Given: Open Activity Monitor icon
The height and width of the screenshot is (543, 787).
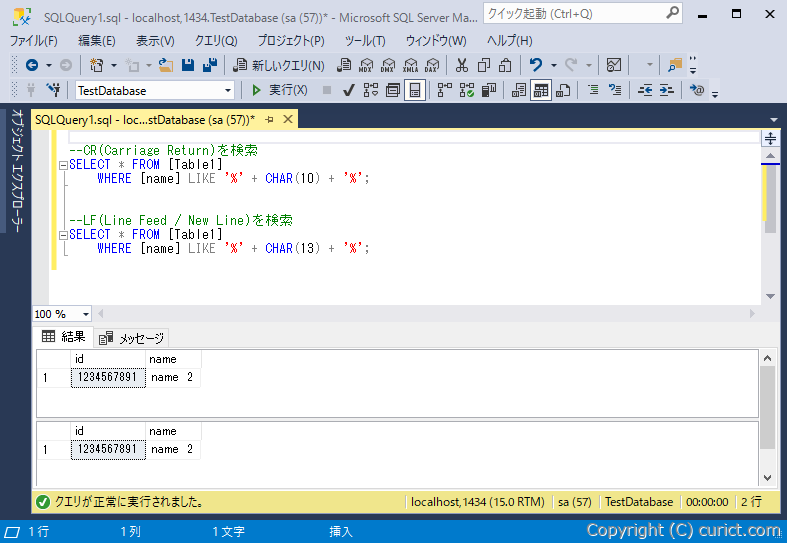Looking at the screenshot, I should click(614, 65).
